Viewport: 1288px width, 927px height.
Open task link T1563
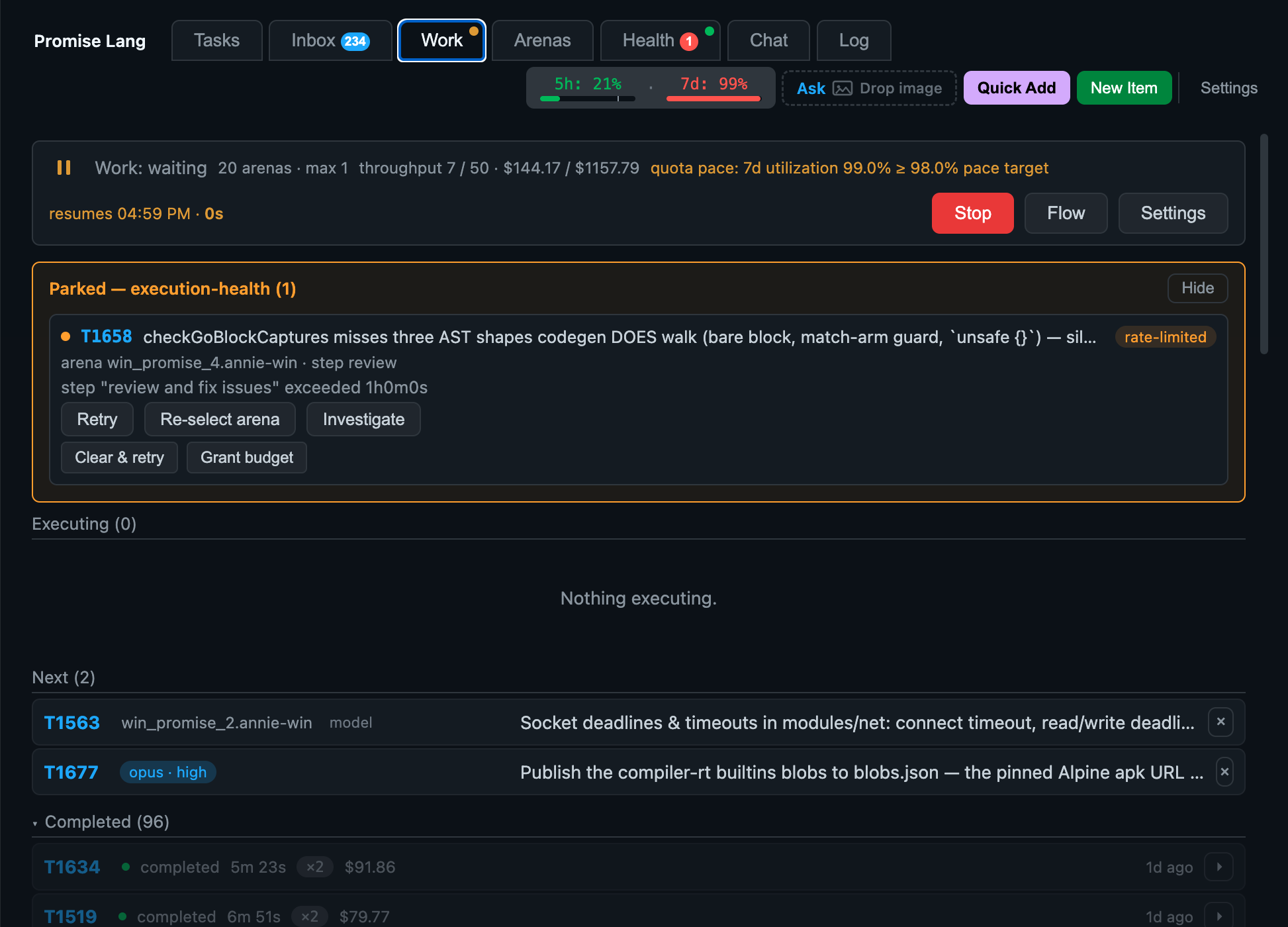(71, 722)
